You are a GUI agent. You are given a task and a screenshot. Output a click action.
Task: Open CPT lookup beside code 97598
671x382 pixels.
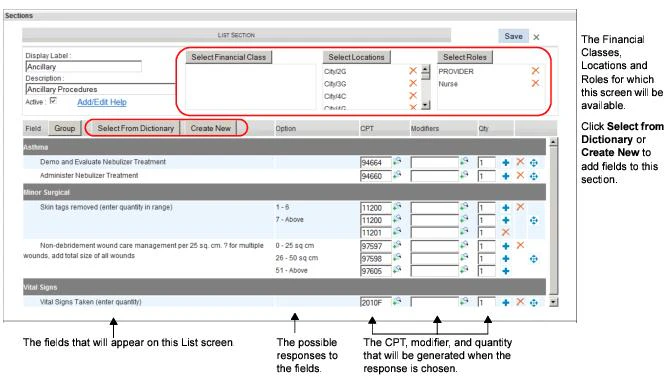[398, 258]
